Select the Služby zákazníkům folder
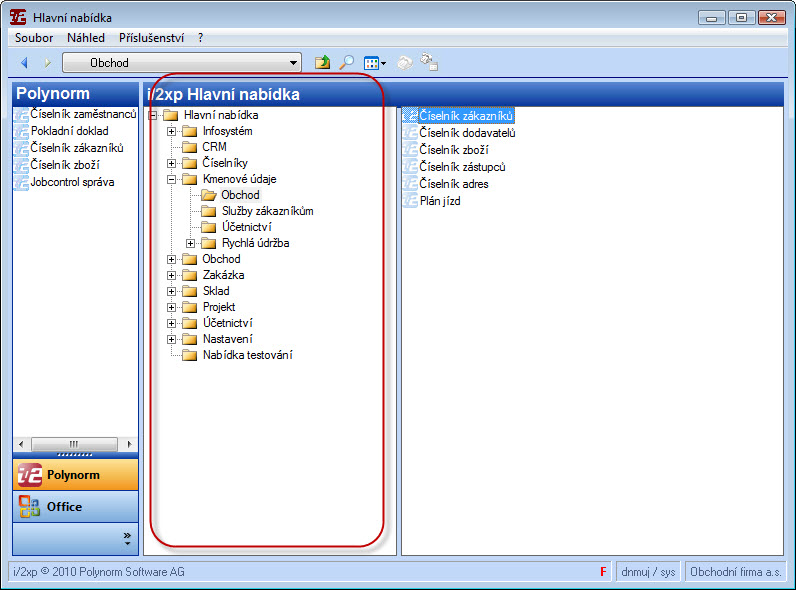The image size is (796, 590). click(x=267, y=211)
